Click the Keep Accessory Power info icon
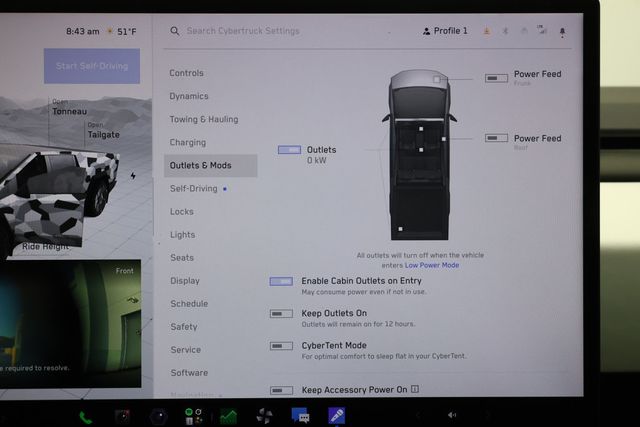This screenshot has width=640, height=427. click(x=415, y=389)
